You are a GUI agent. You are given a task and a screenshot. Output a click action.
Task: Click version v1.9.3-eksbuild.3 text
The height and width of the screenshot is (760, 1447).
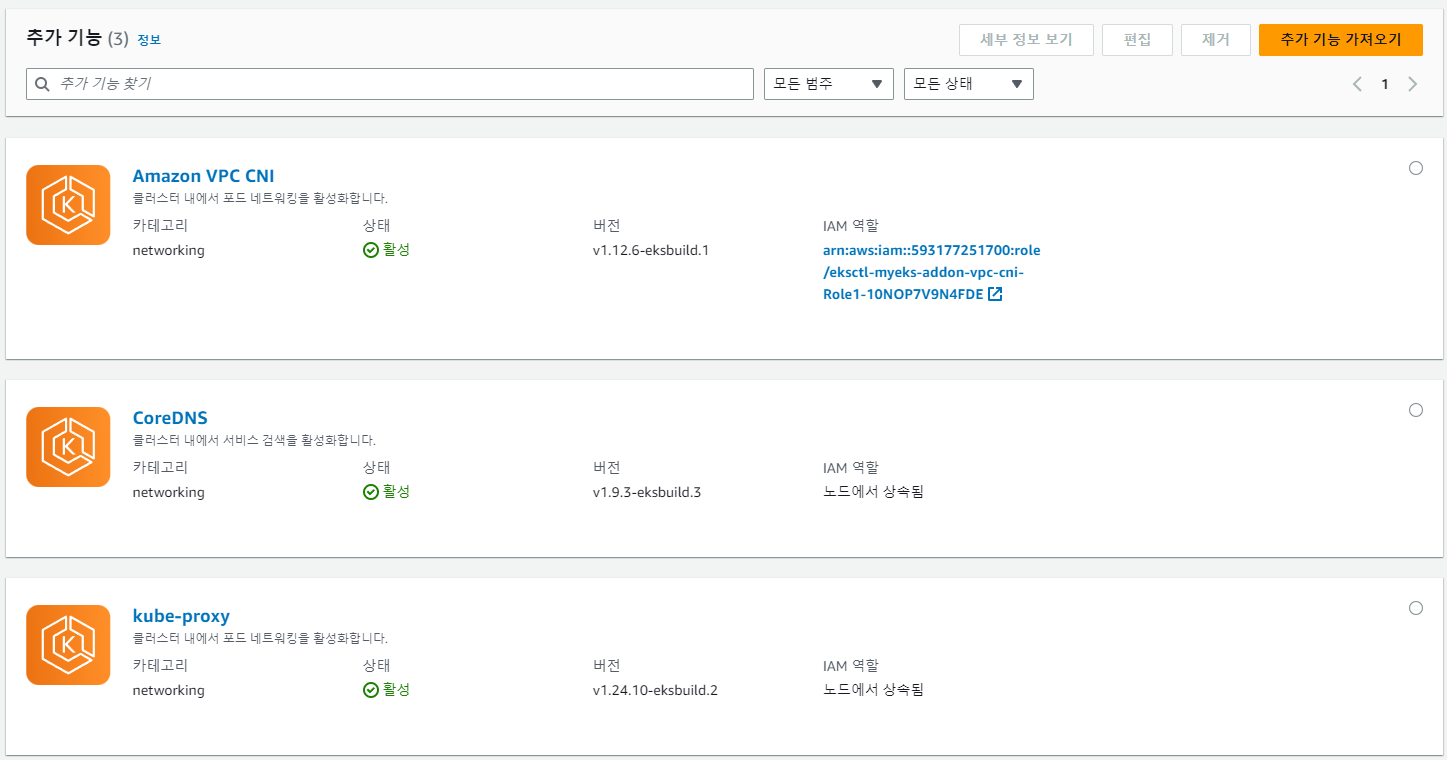[647, 492]
